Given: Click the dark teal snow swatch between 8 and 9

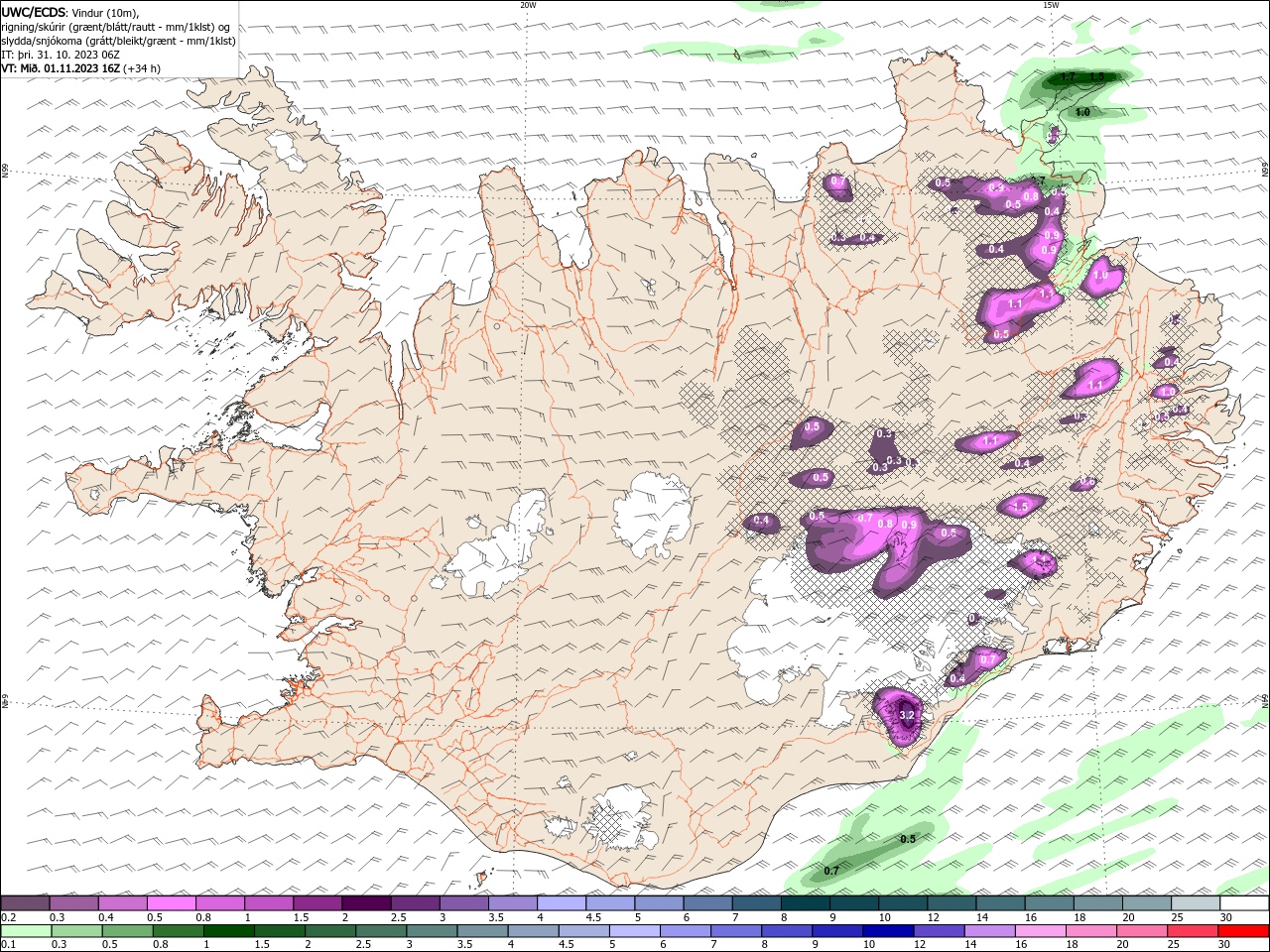Looking at the screenshot, I should tap(805, 903).
